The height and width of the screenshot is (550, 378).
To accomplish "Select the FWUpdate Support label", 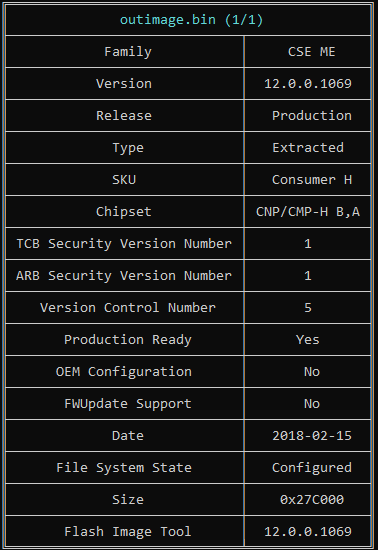I will 128,404.
